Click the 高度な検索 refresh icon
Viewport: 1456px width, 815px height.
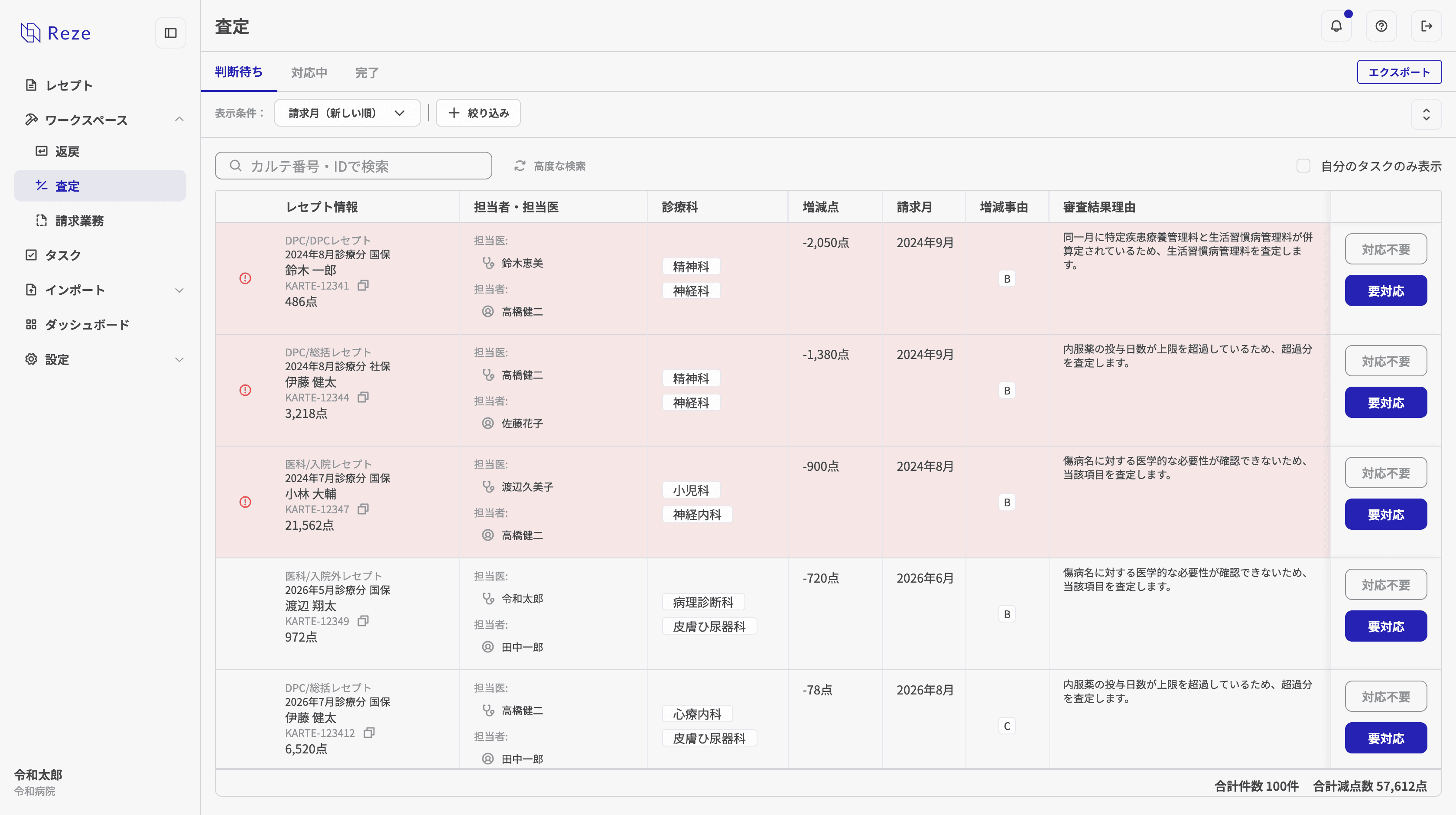(x=520, y=166)
